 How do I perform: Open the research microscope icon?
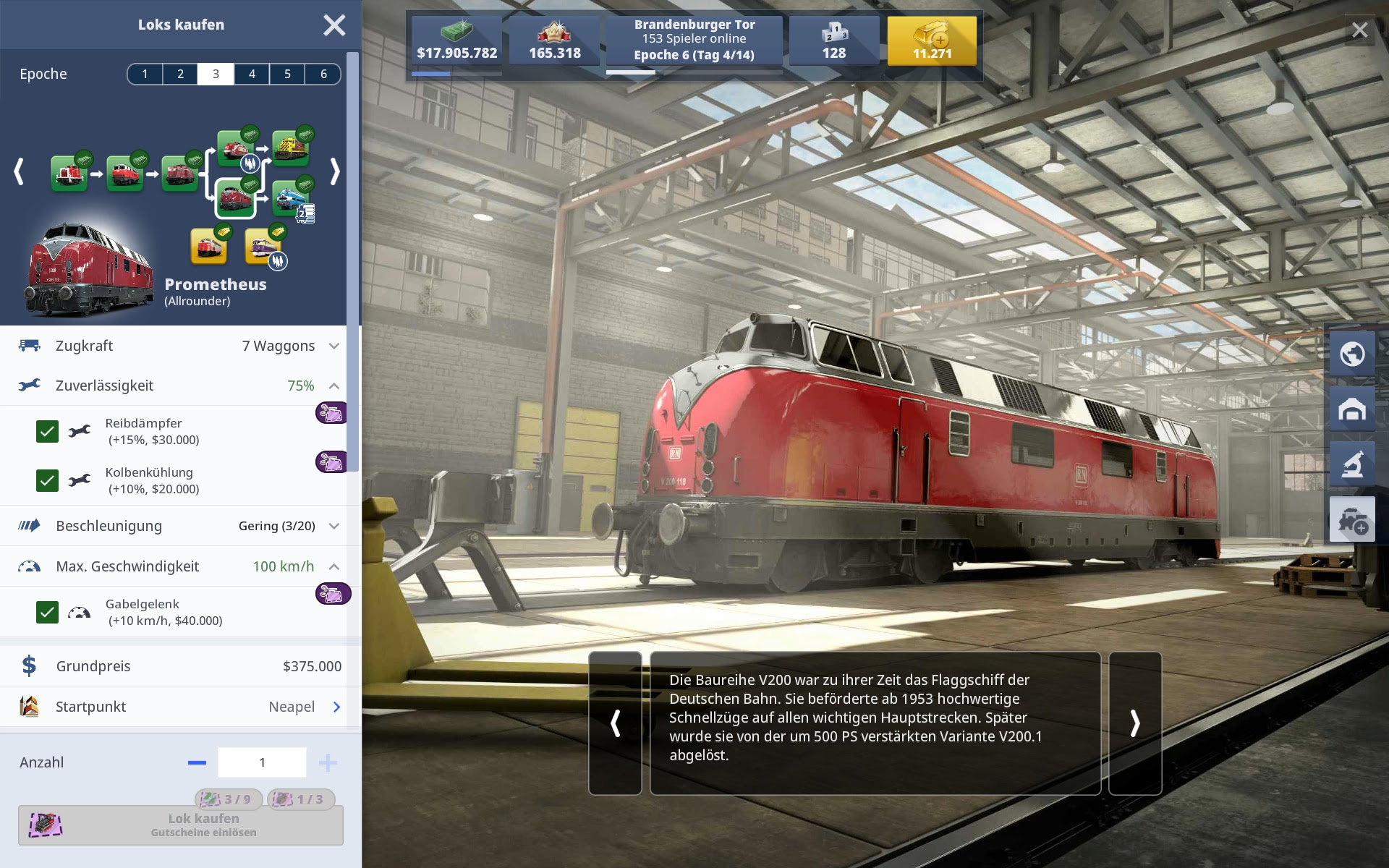[1351, 464]
